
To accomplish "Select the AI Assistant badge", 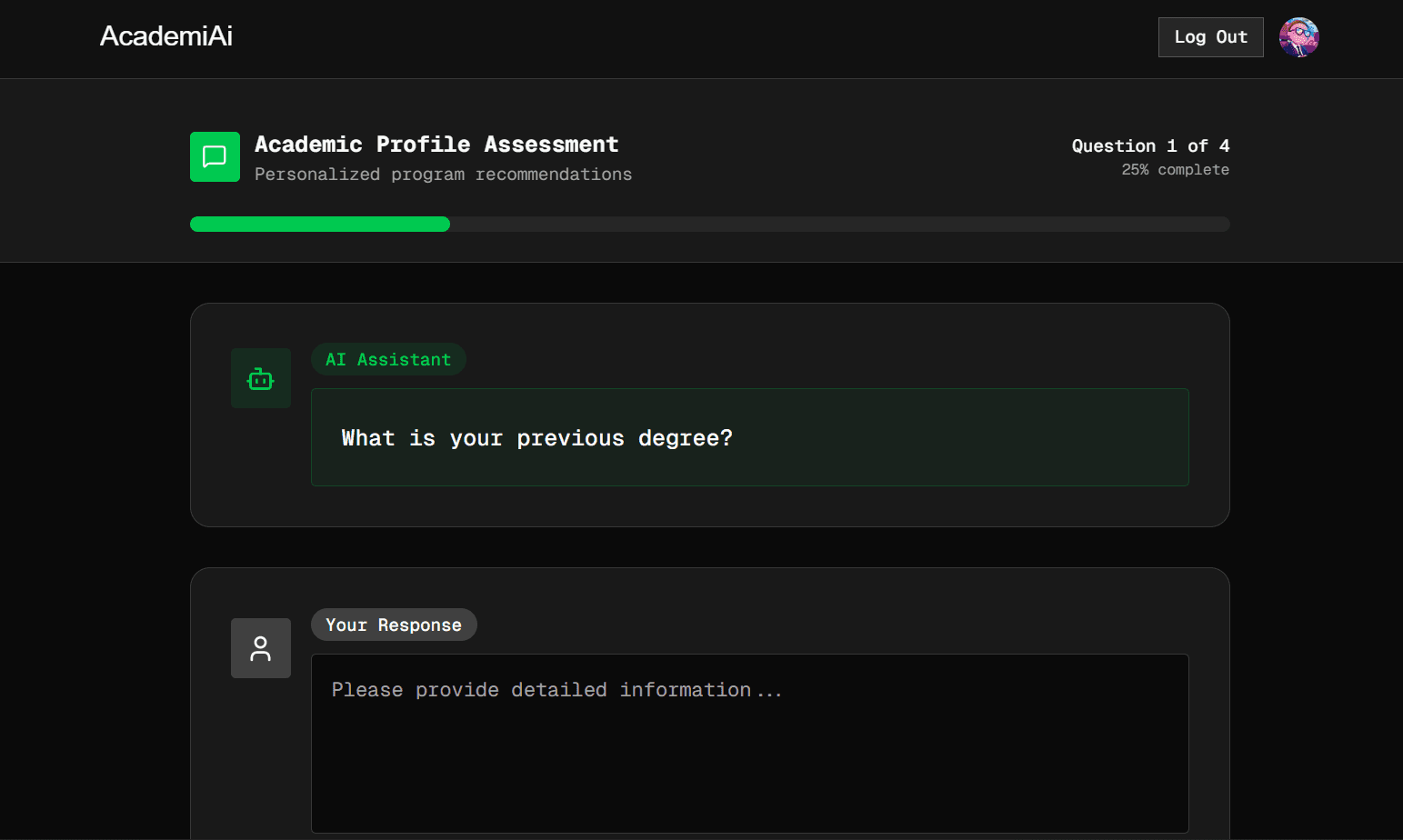I will (388, 360).
